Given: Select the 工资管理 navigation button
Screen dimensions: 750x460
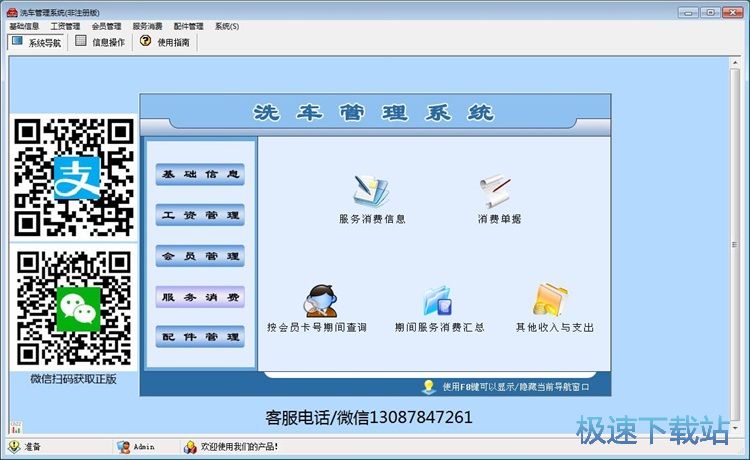Looking at the screenshot, I should (200, 215).
